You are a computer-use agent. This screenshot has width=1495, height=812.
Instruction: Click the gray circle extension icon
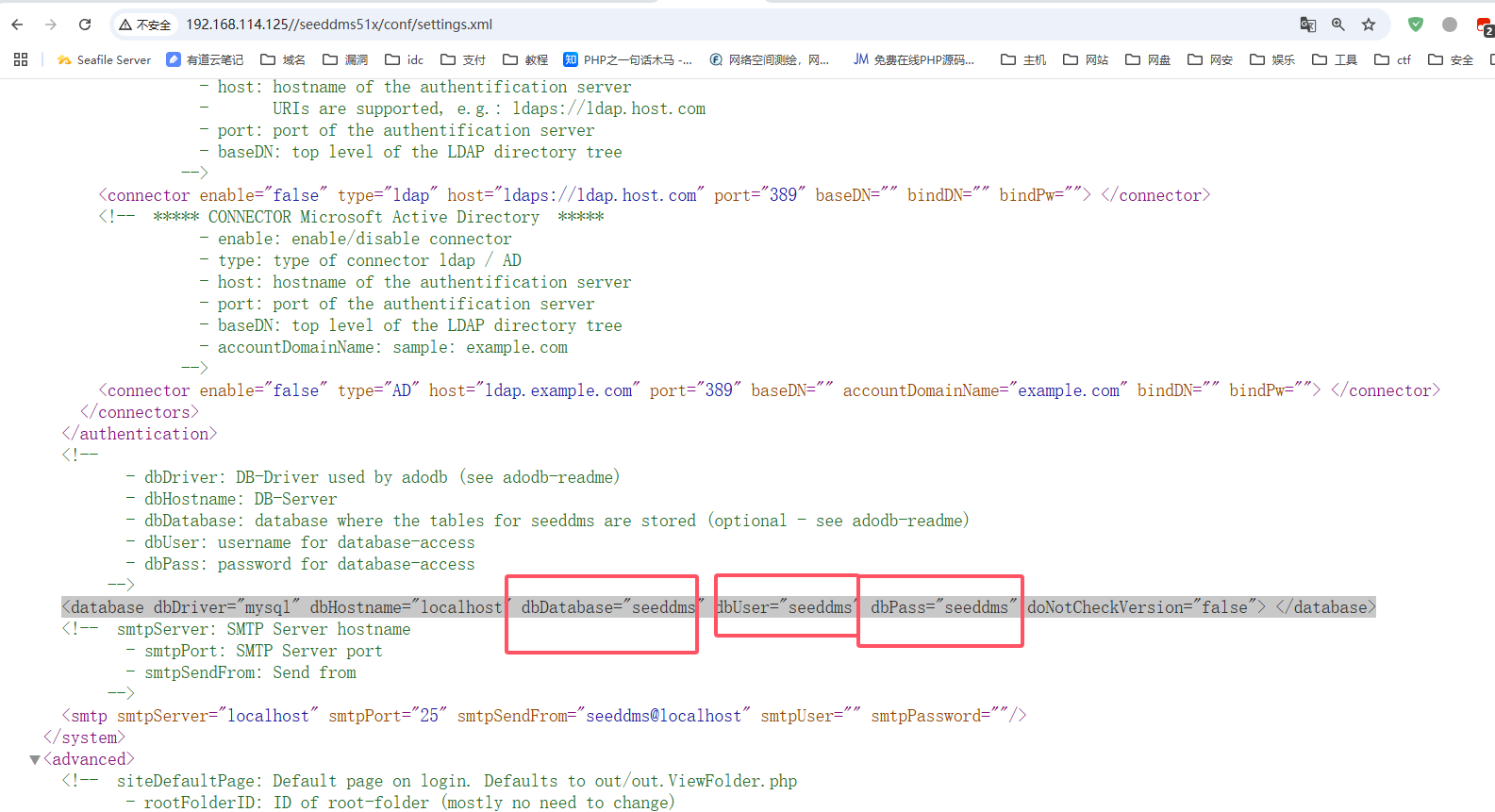point(1450,25)
